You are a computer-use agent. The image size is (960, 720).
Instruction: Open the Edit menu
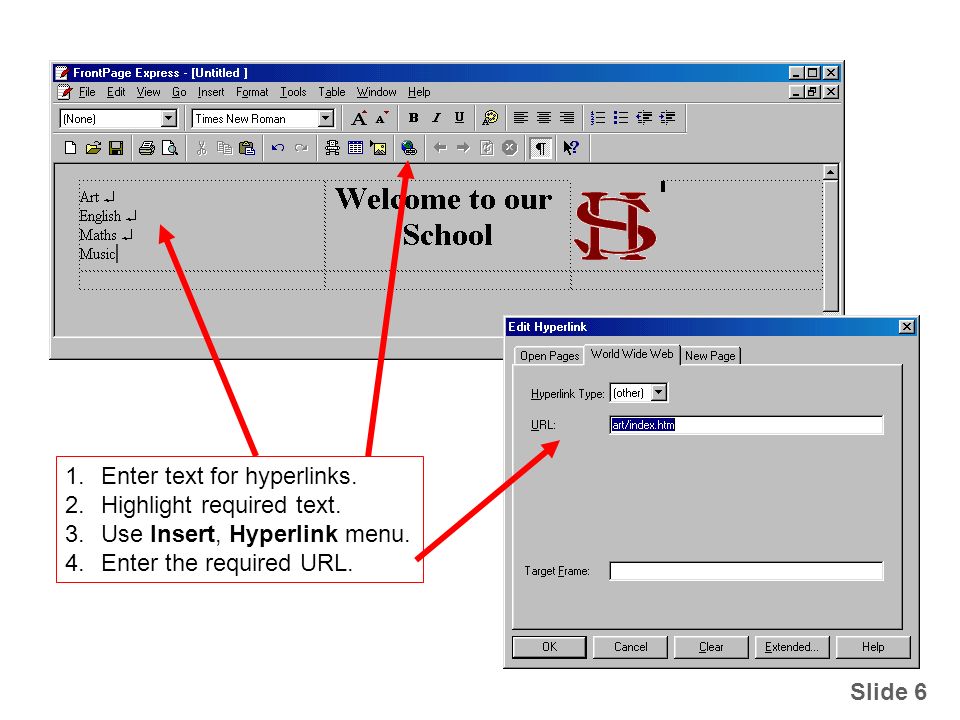click(x=116, y=92)
